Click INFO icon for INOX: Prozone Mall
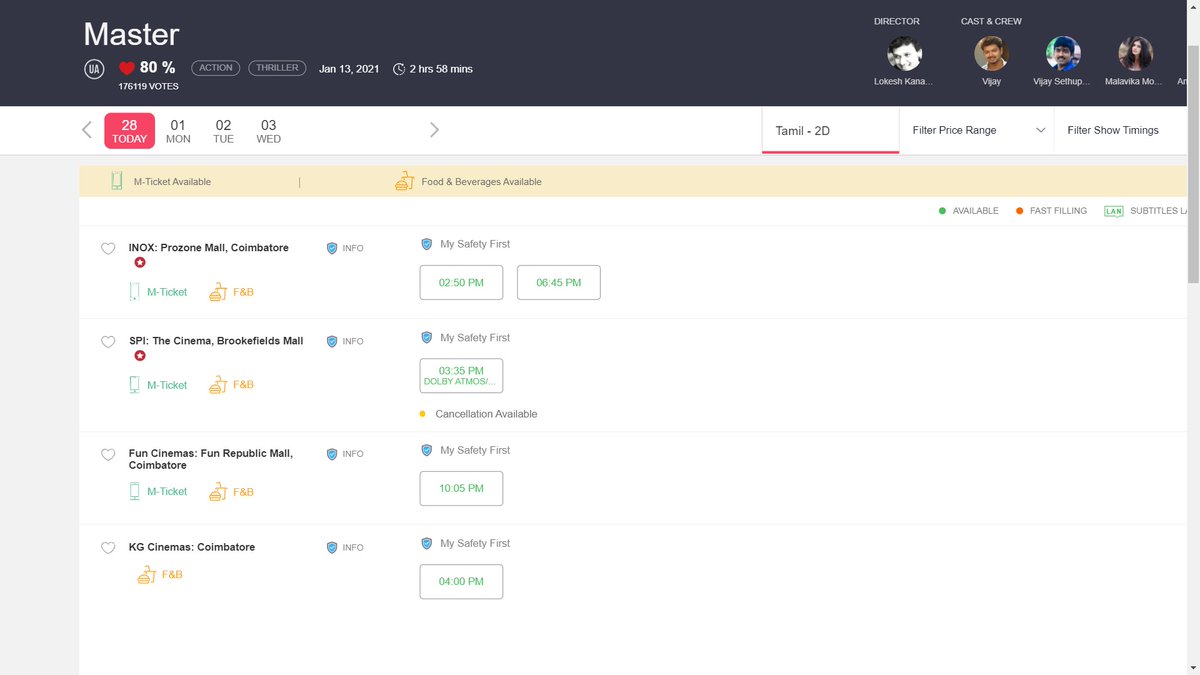The height and width of the screenshot is (675, 1200). (332, 248)
